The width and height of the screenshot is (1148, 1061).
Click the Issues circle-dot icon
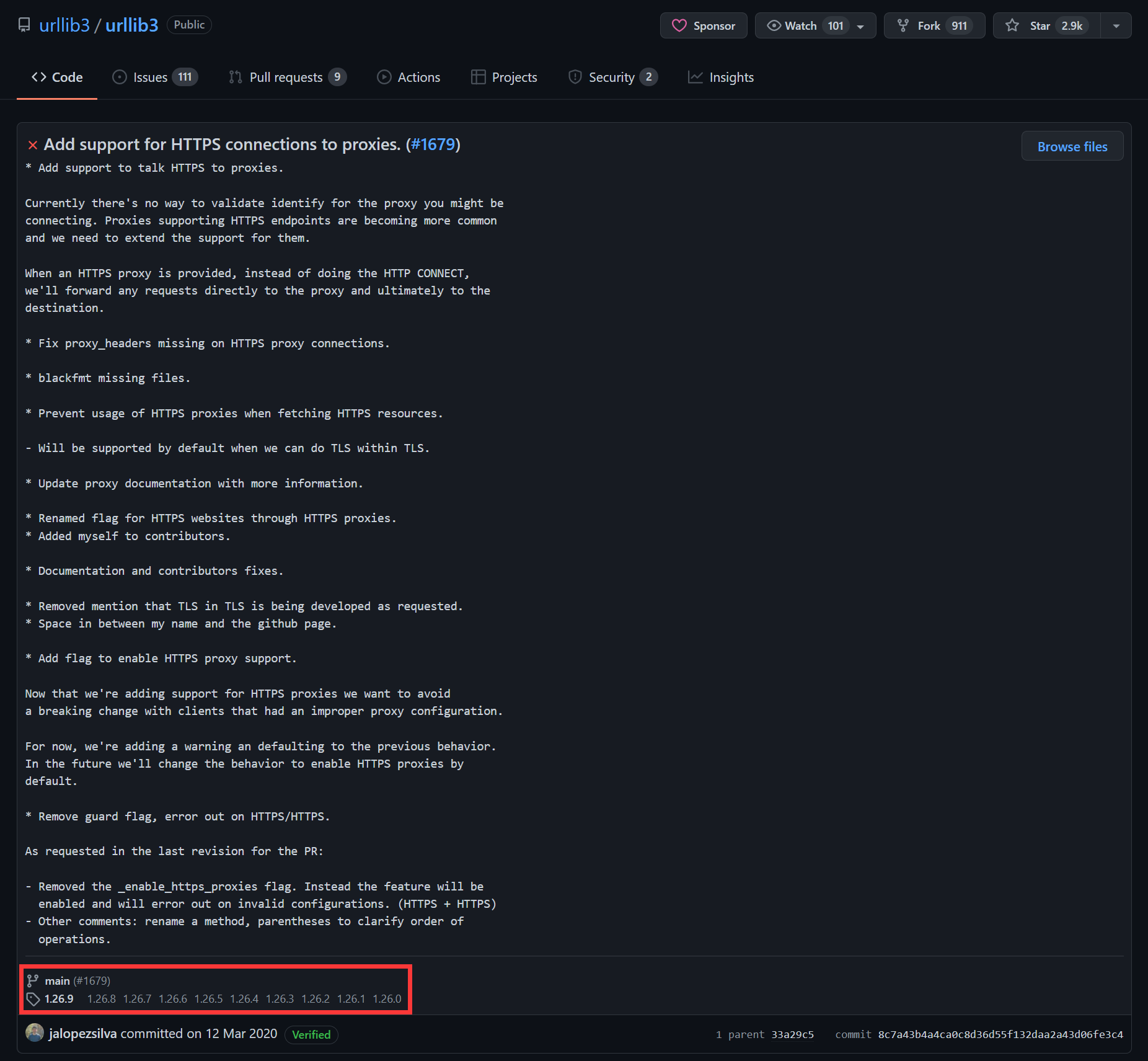click(x=119, y=77)
